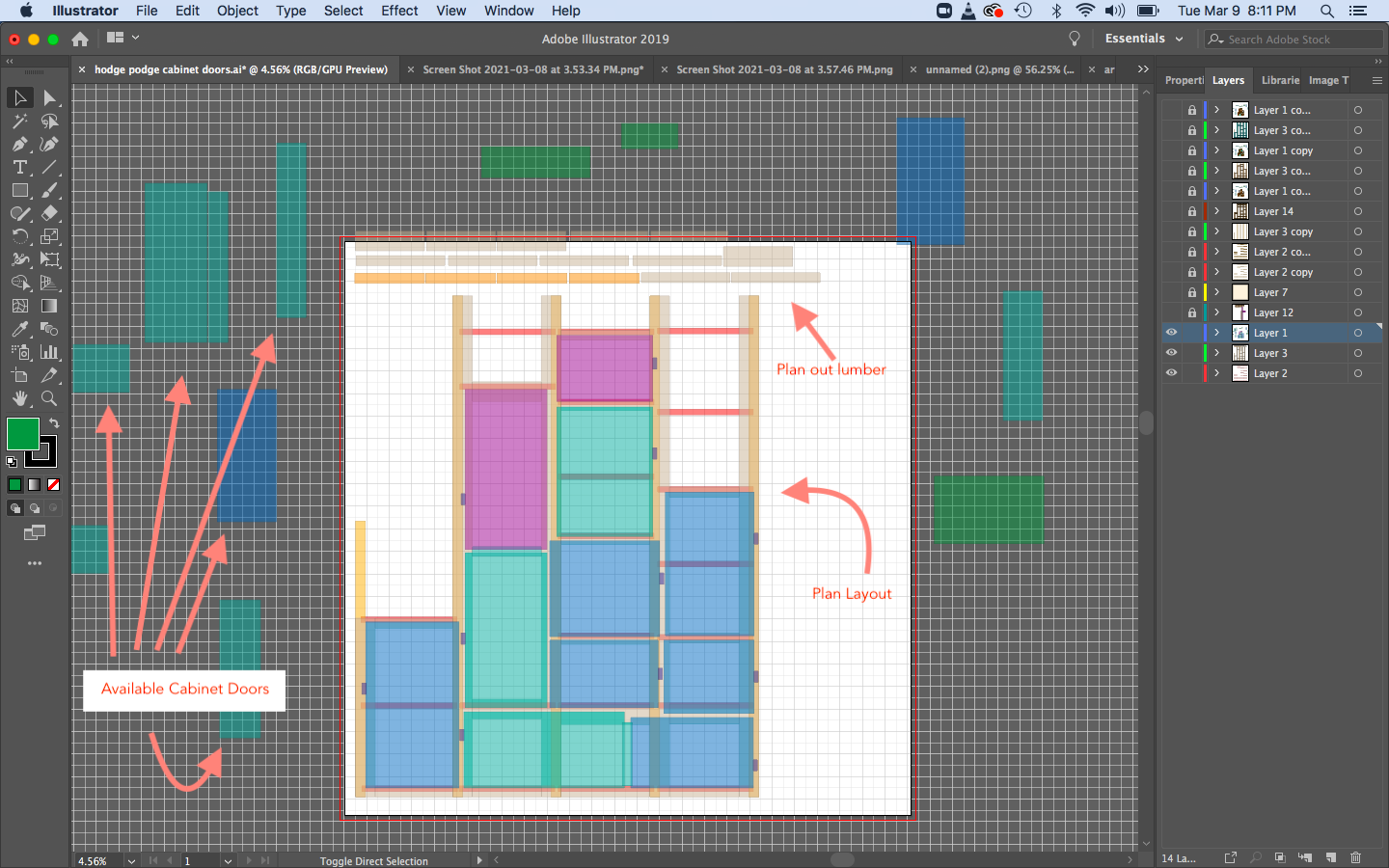Select the Artboard tool

[x=19, y=375]
